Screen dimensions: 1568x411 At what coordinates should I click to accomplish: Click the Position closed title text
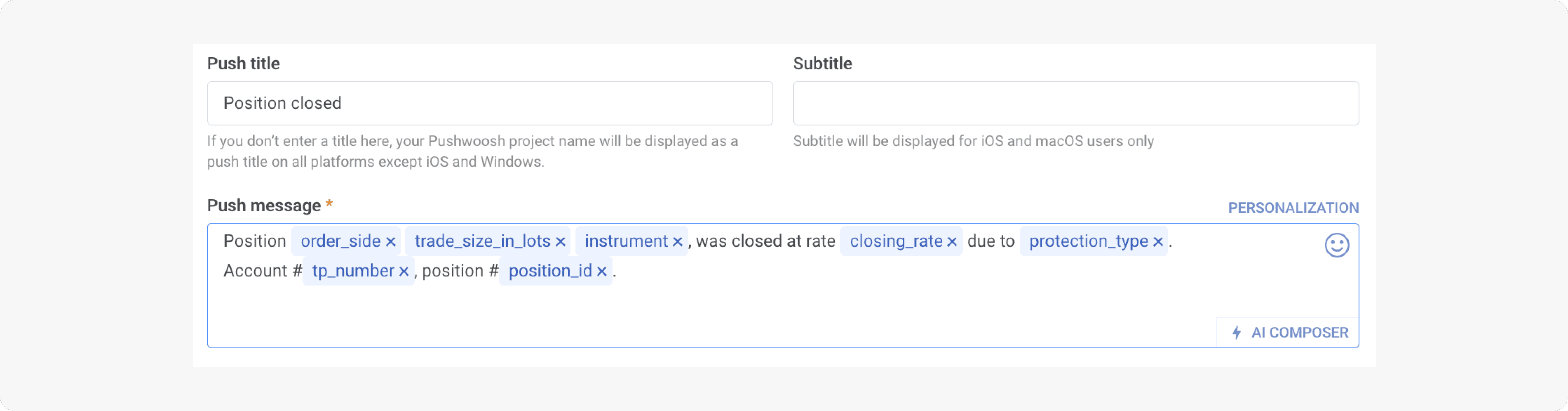282,102
